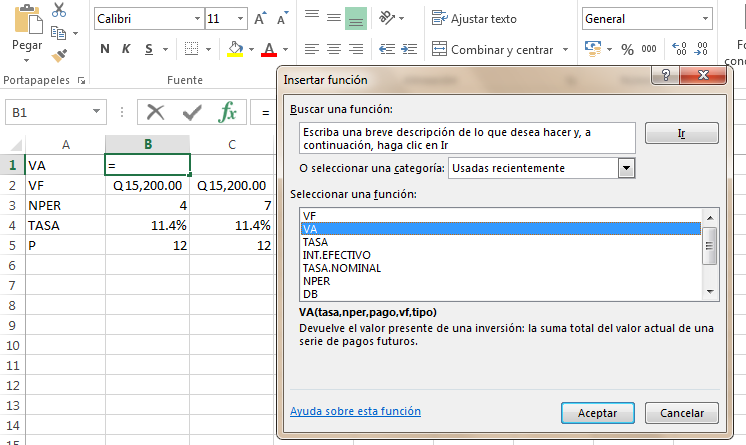Confirm the formula with checkmark icon
Image resolution: width=746 pixels, height=445 pixels.
(x=191, y=112)
